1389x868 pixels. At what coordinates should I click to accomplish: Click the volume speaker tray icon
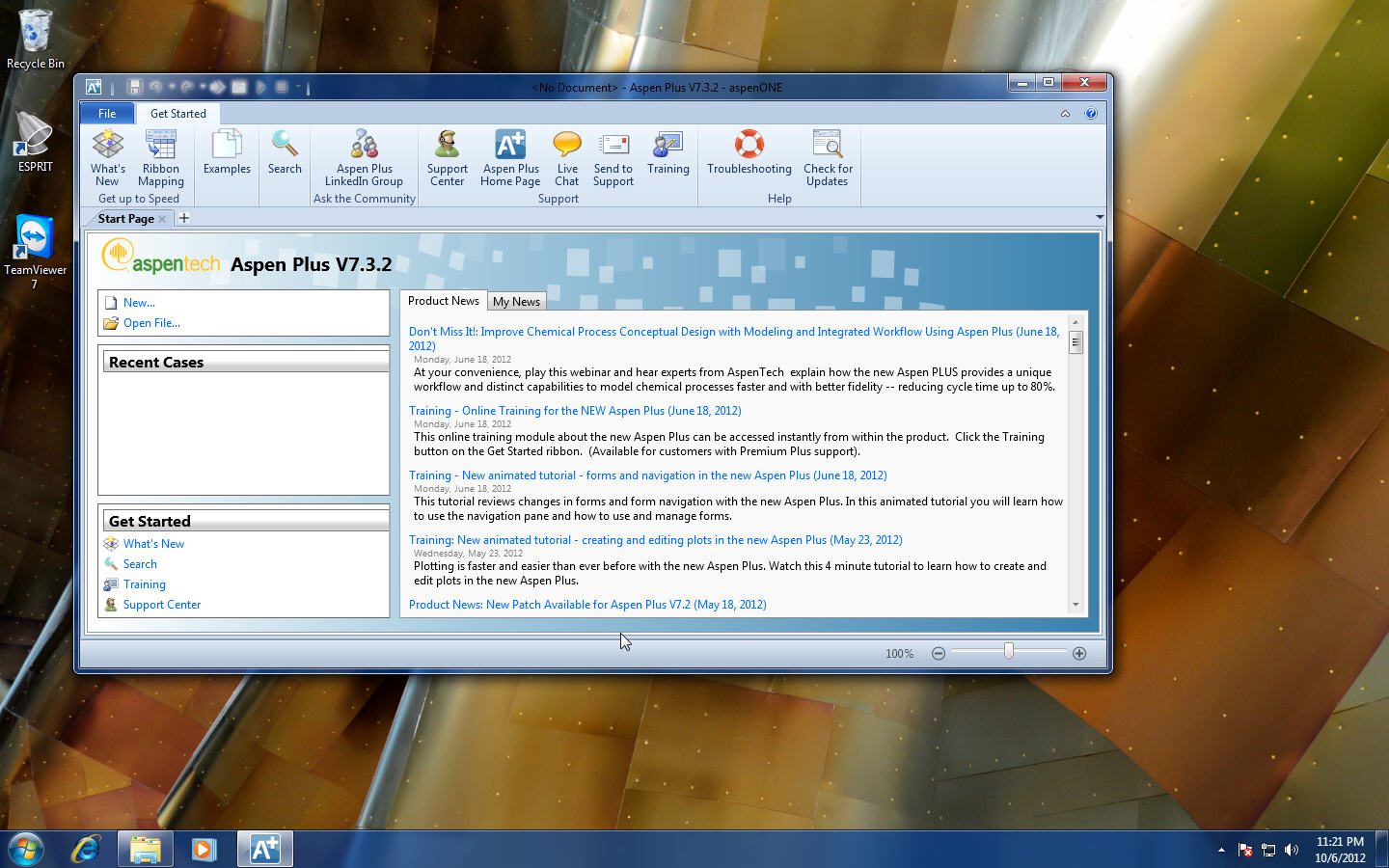coord(1292,850)
